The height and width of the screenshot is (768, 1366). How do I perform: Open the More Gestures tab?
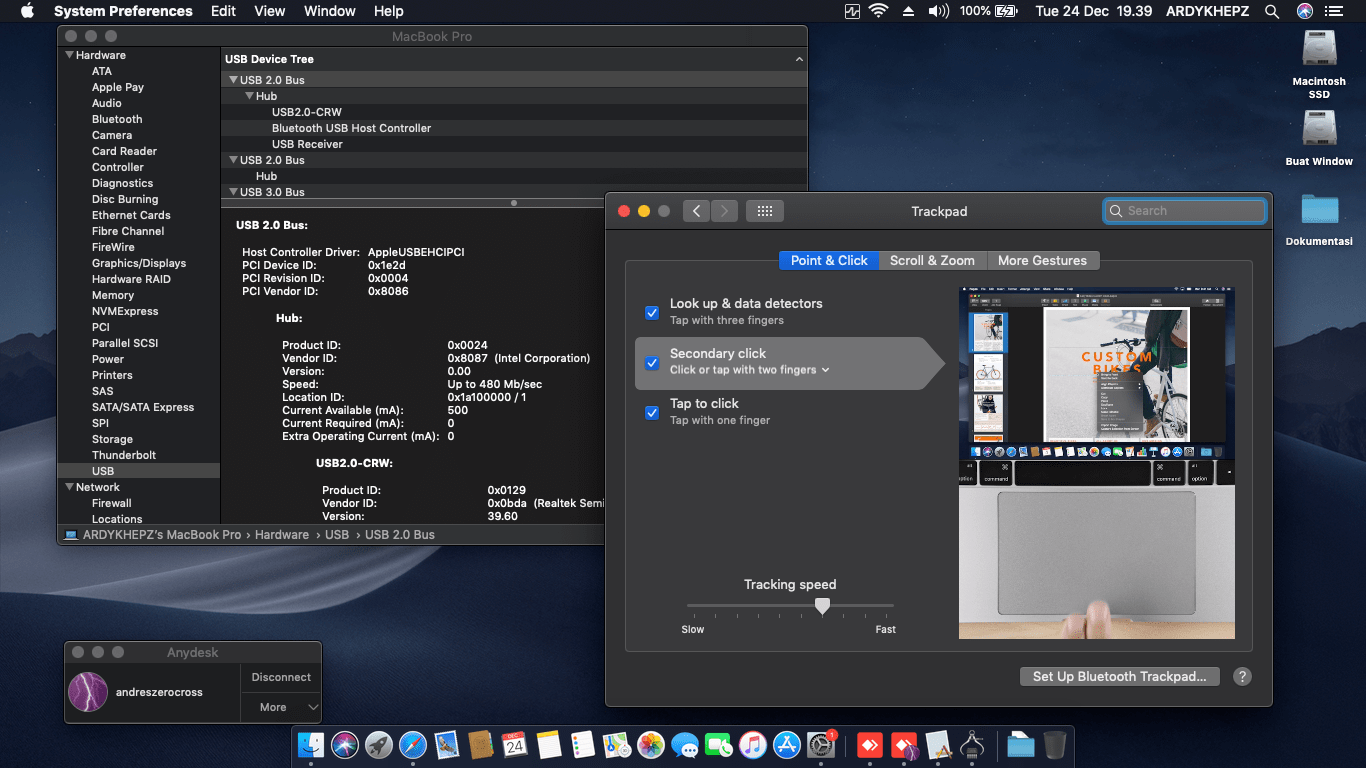tap(1042, 260)
